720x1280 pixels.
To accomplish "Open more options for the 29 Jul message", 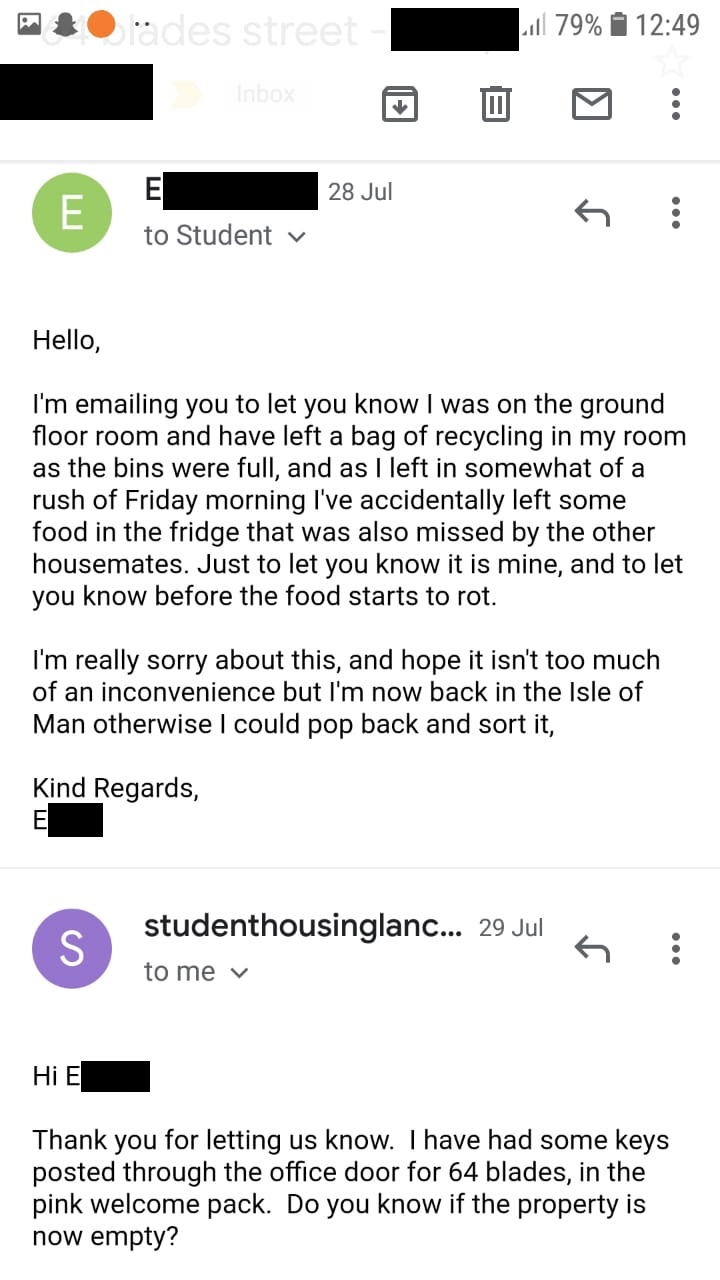I will point(677,948).
